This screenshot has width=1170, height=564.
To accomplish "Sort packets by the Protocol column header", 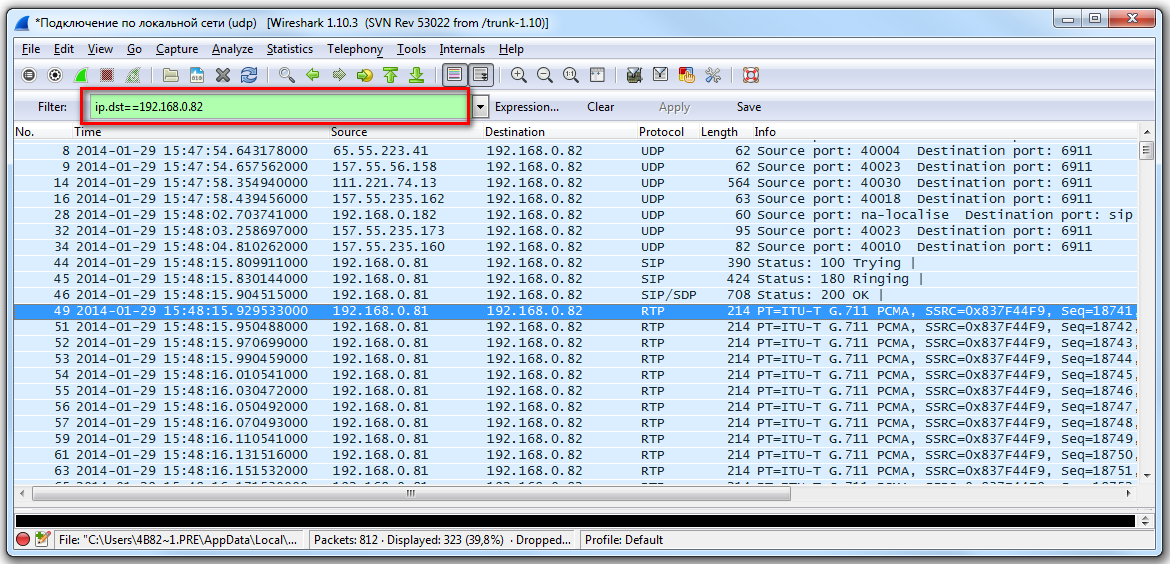I will tap(661, 132).
